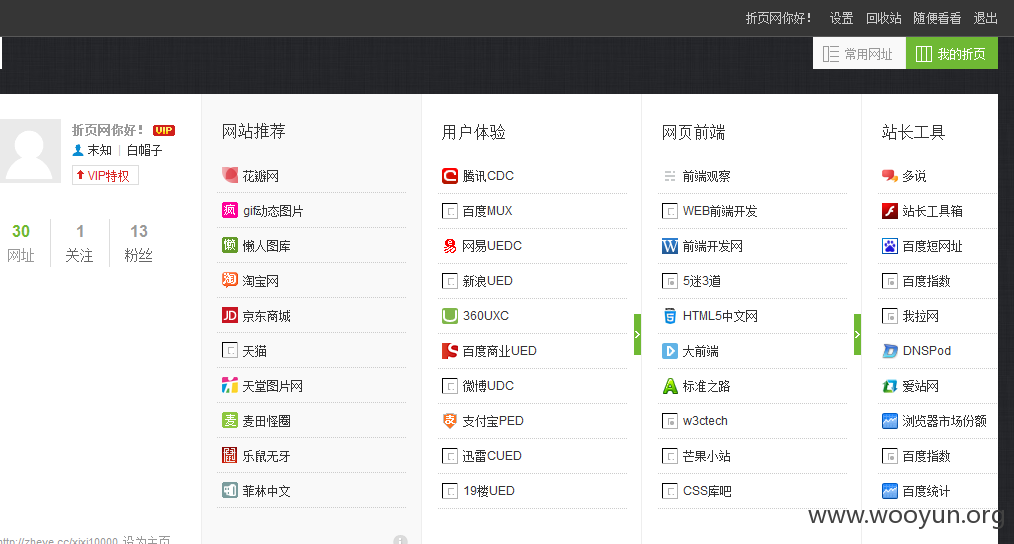The width and height of the screenshot is (1014, 544).
Task: Open the 19楼UED link
Action: pos(489,491)
